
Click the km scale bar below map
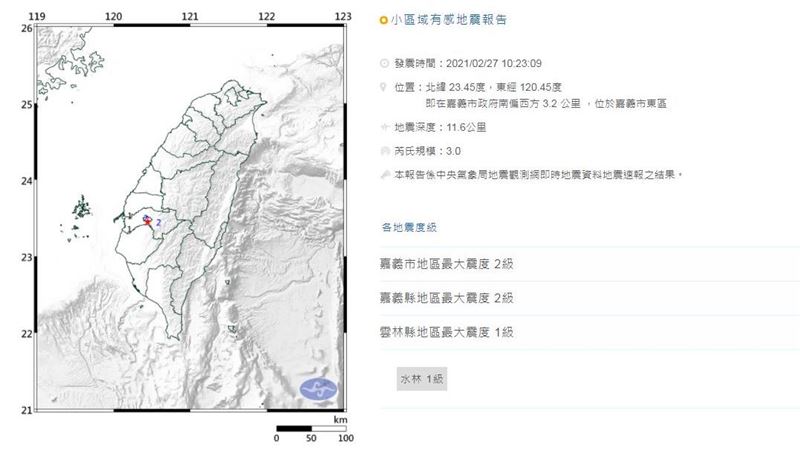tap(311, 429)
